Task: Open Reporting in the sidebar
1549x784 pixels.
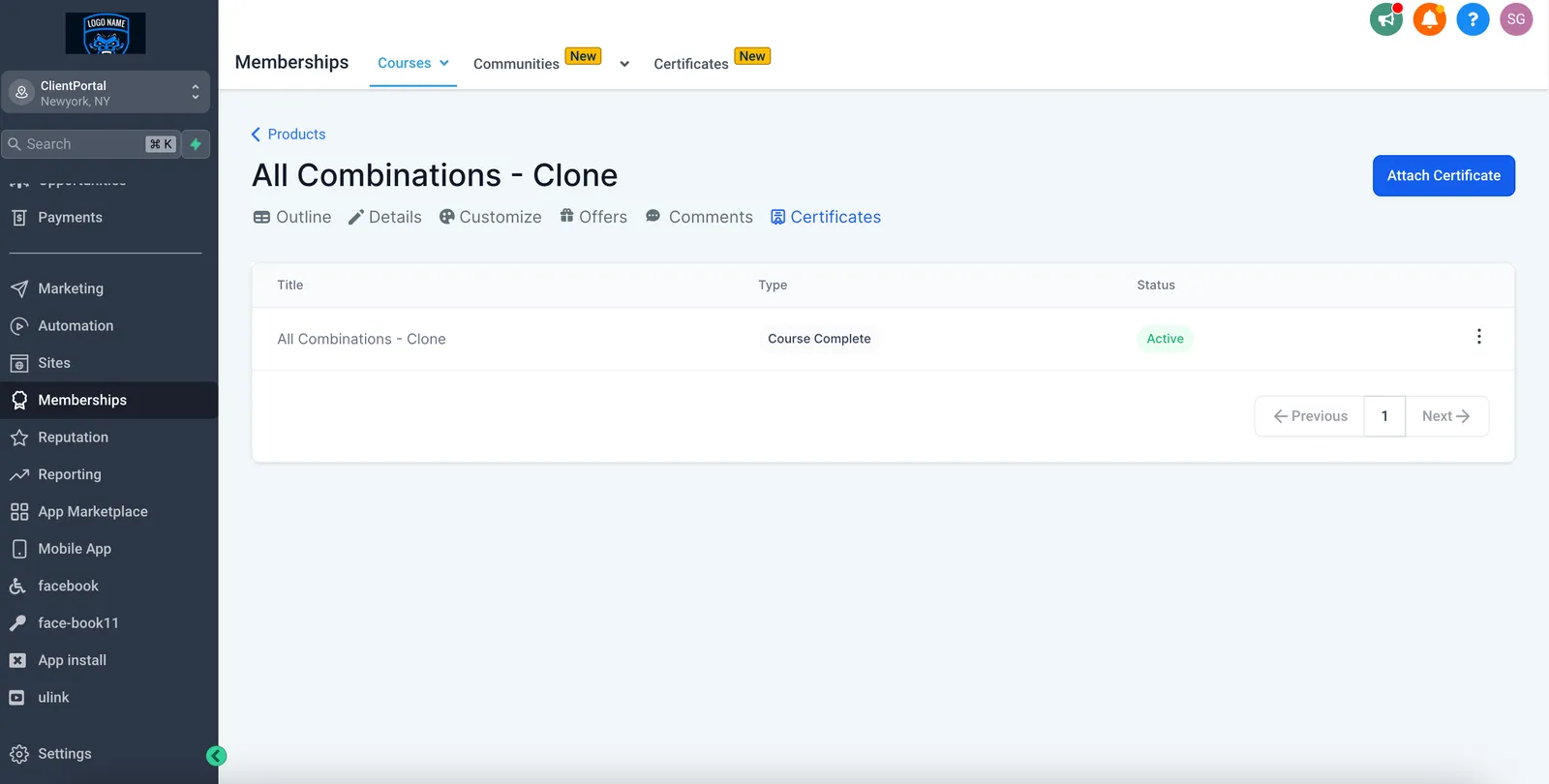Action: tap(108, 474)
